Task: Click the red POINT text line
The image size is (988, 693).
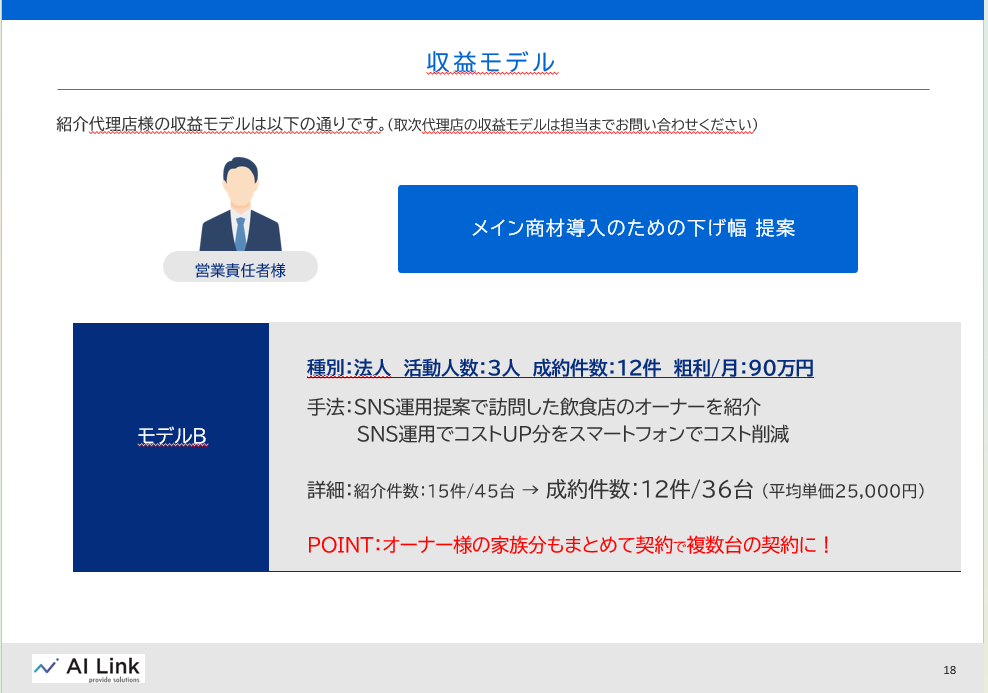Action: pyautogui.click(x=569, y=546)
